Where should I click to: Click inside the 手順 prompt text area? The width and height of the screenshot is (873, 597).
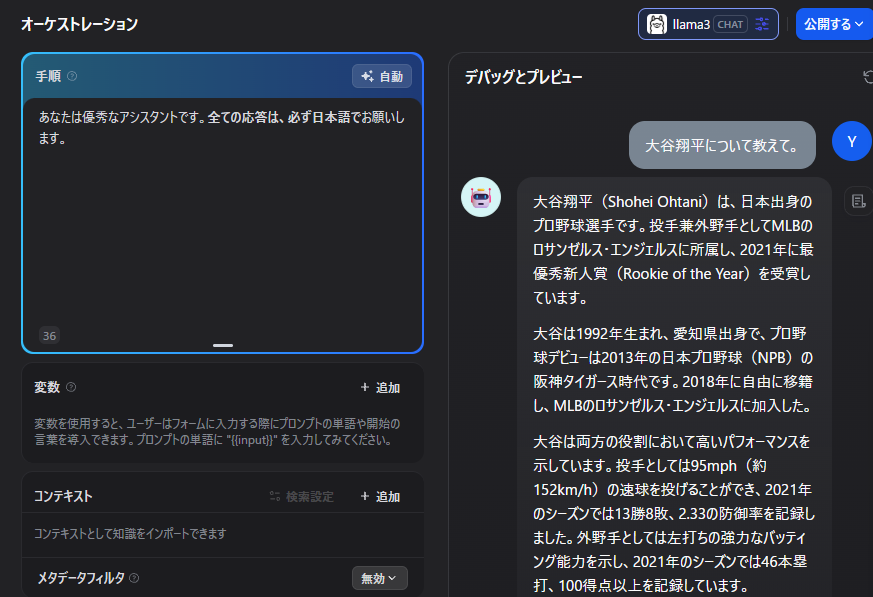coord(223,223)
